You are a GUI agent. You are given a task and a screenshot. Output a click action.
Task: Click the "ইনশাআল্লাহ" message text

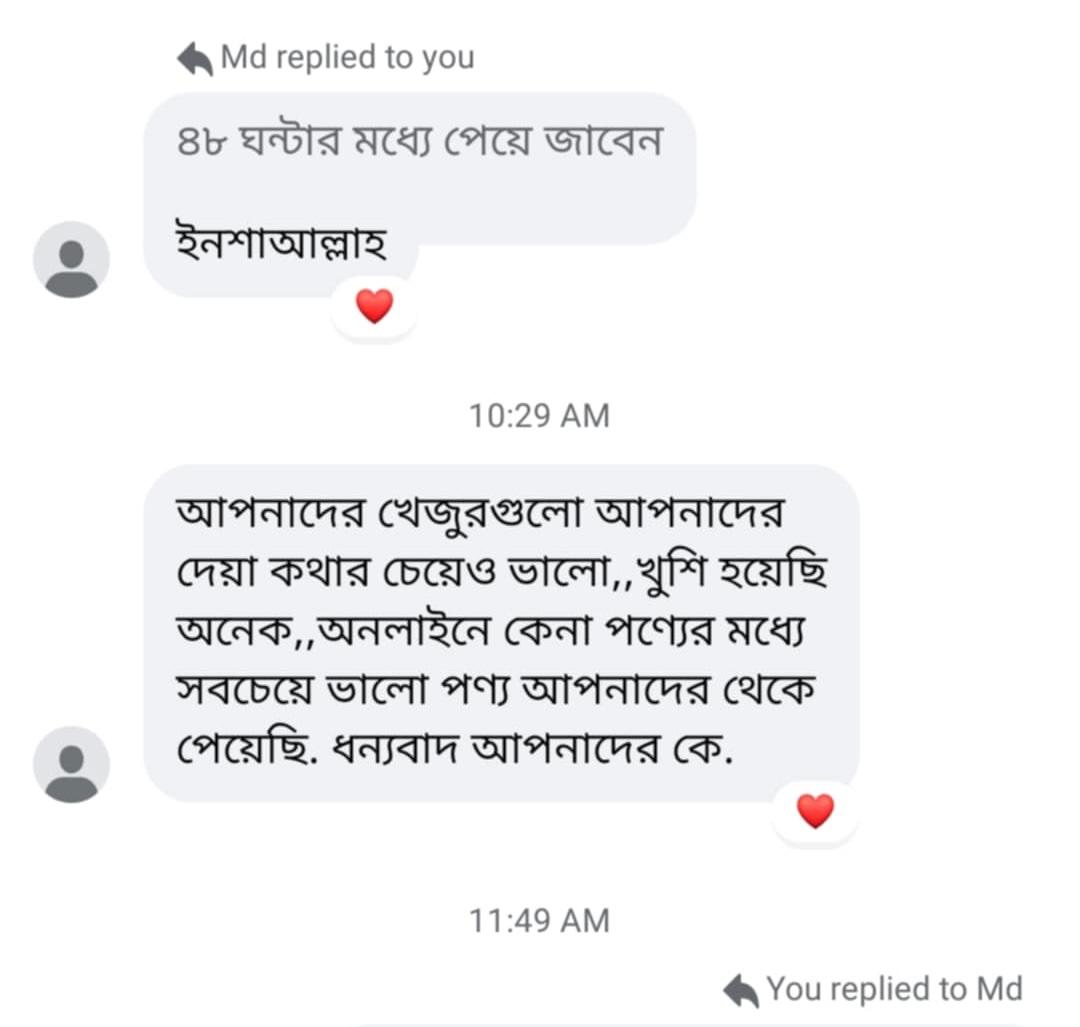(280, 244)
